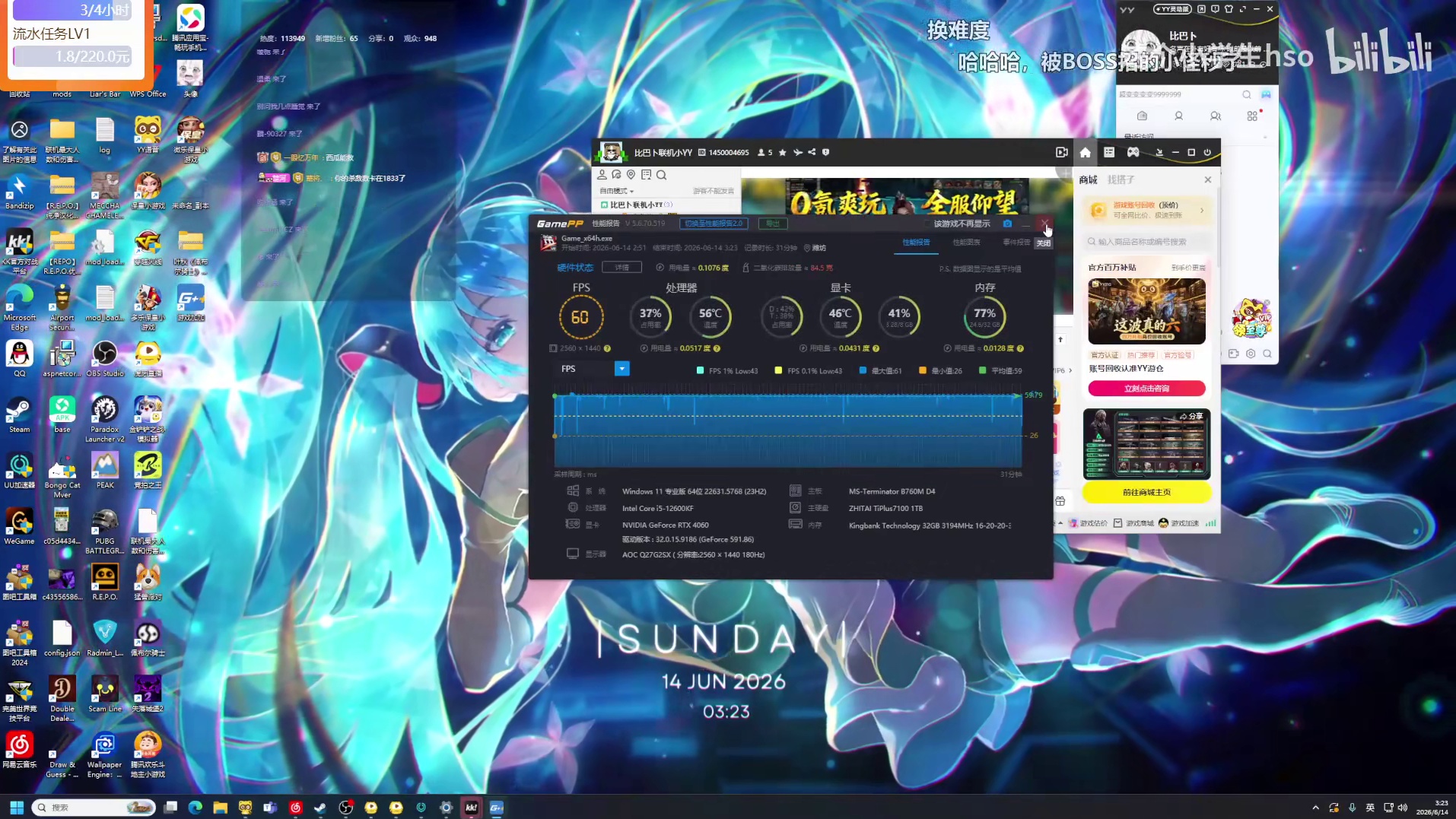This screenshot has height=819, width=1456.
Task: Open 游戏加速 in YY bottom bar
Action: point(1178,523)
